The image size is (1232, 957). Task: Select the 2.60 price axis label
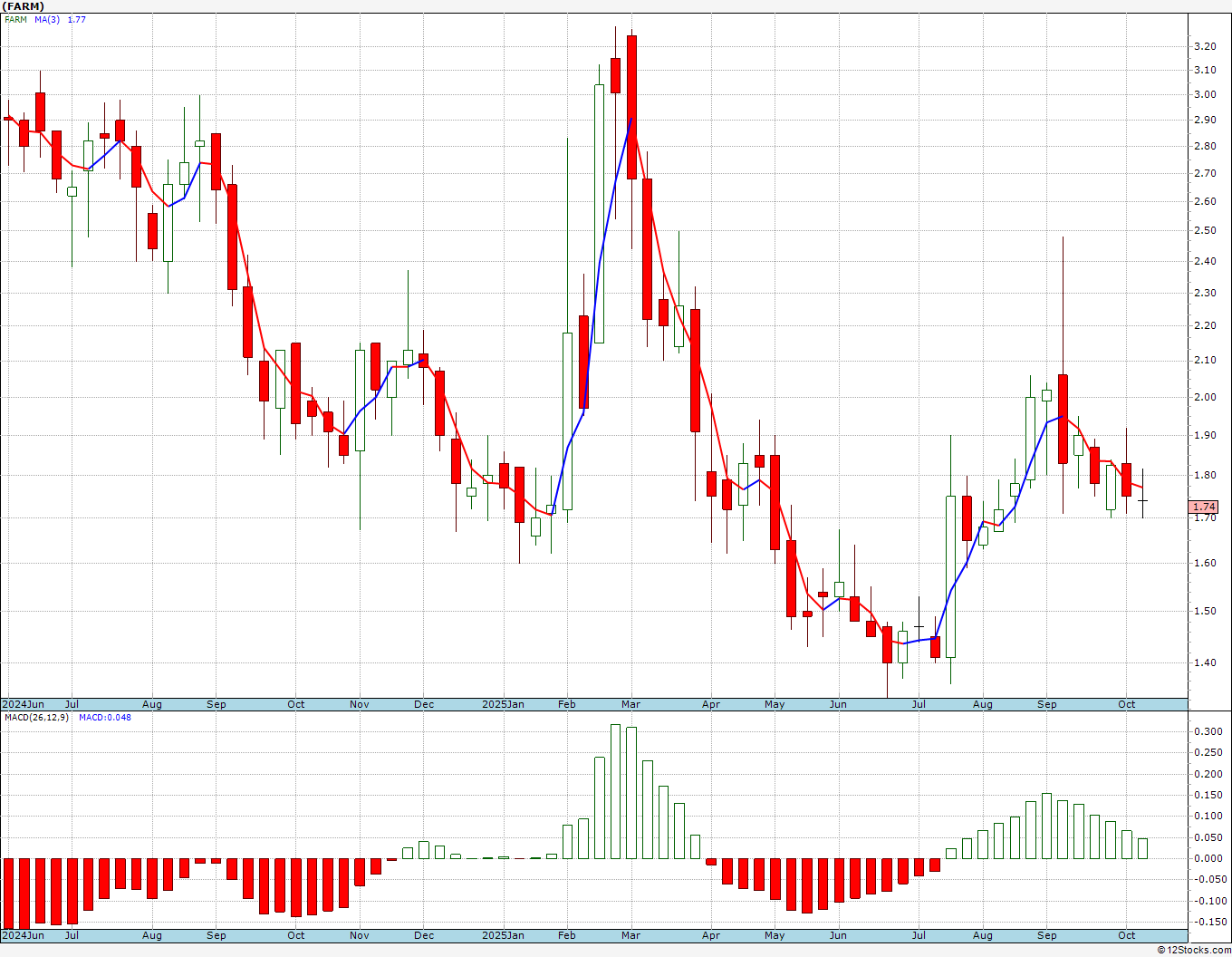coord(1205,202)
